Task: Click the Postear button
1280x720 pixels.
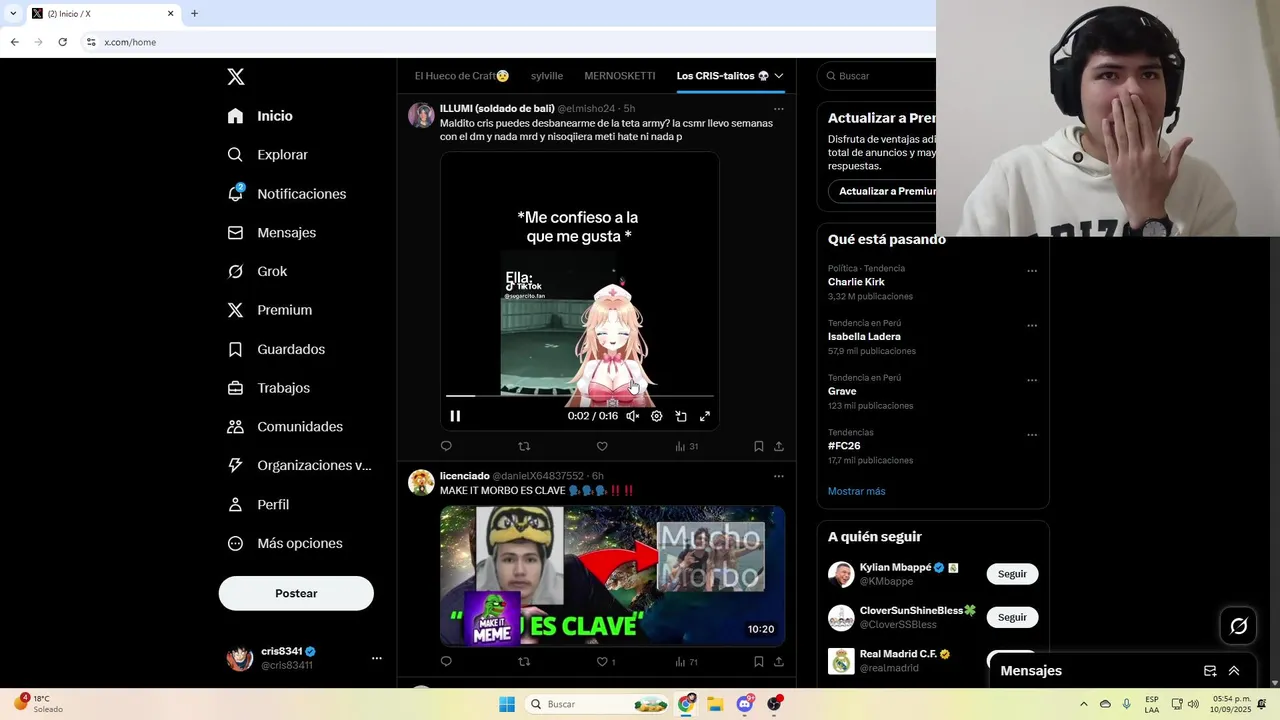Action: [x=296, y=593]
